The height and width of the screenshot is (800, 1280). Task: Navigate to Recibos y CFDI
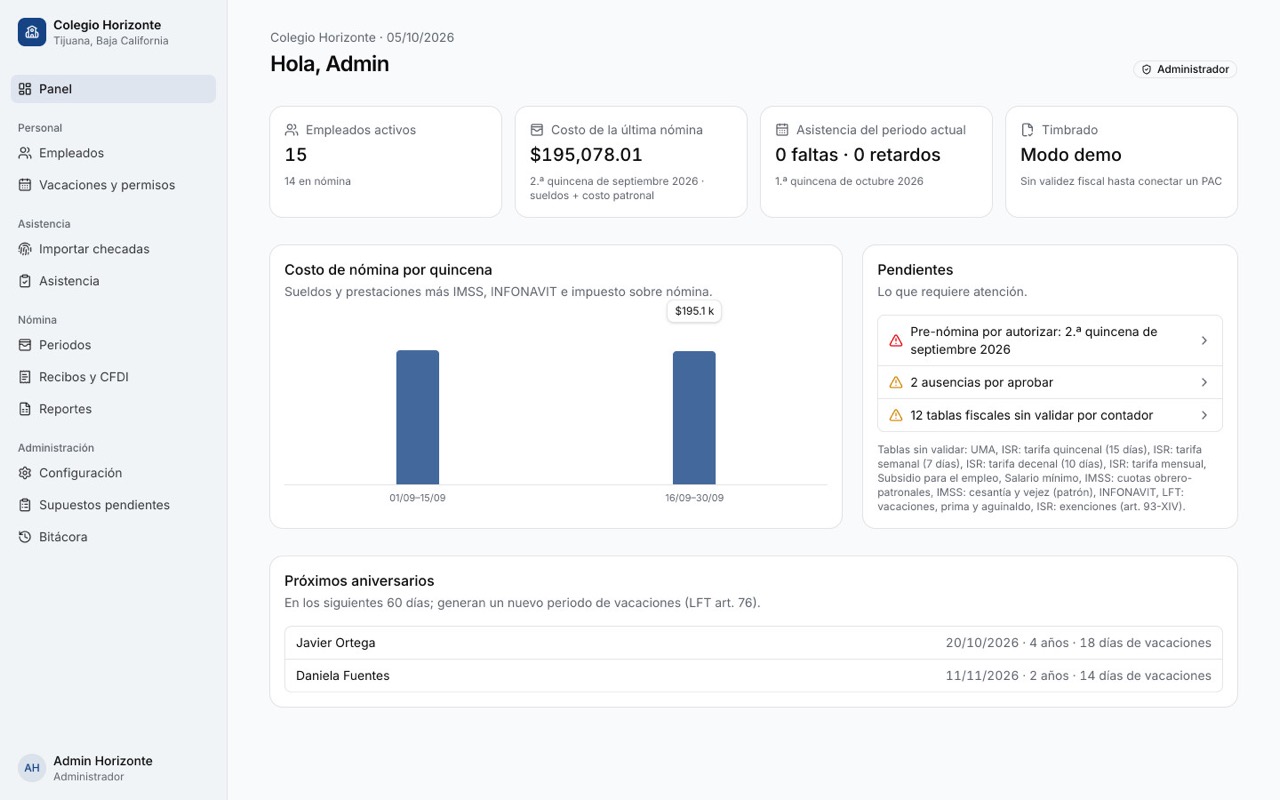pos(113,377)
